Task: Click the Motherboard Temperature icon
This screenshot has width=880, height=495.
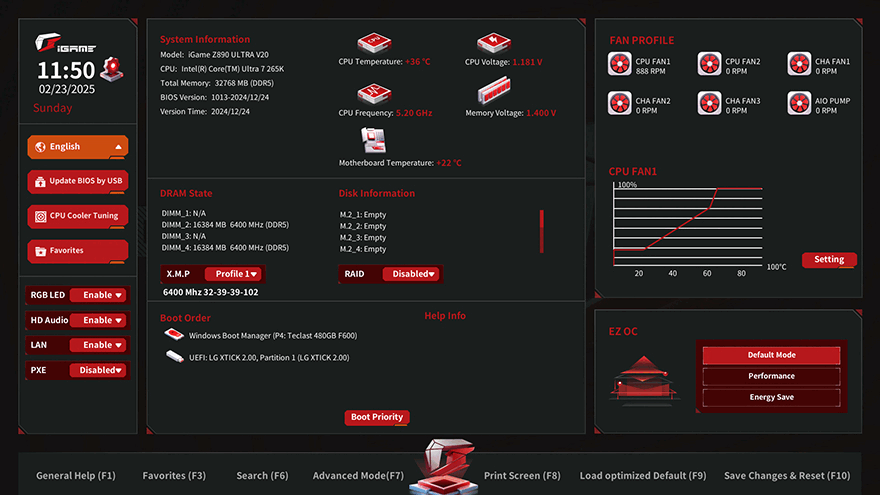Action: tap(373, 139)
